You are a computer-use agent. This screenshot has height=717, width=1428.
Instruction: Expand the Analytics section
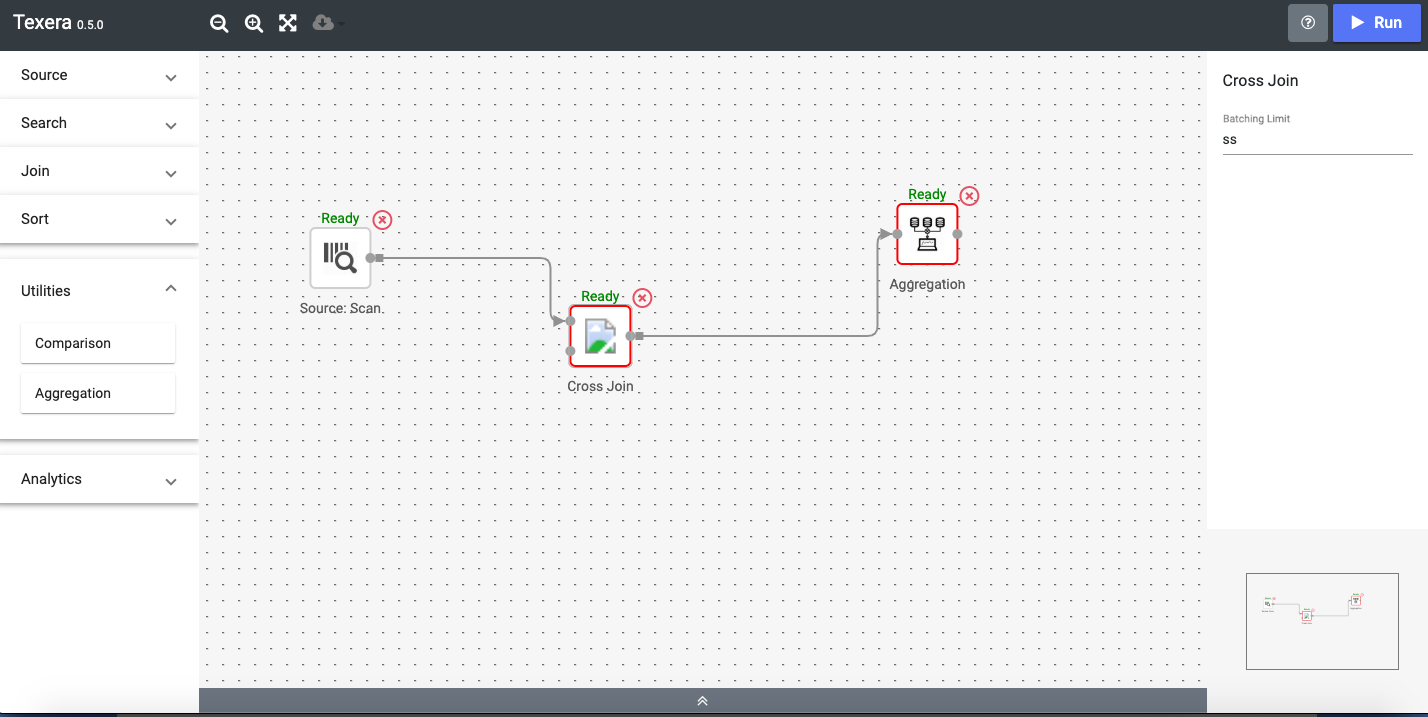coord(97,479)
